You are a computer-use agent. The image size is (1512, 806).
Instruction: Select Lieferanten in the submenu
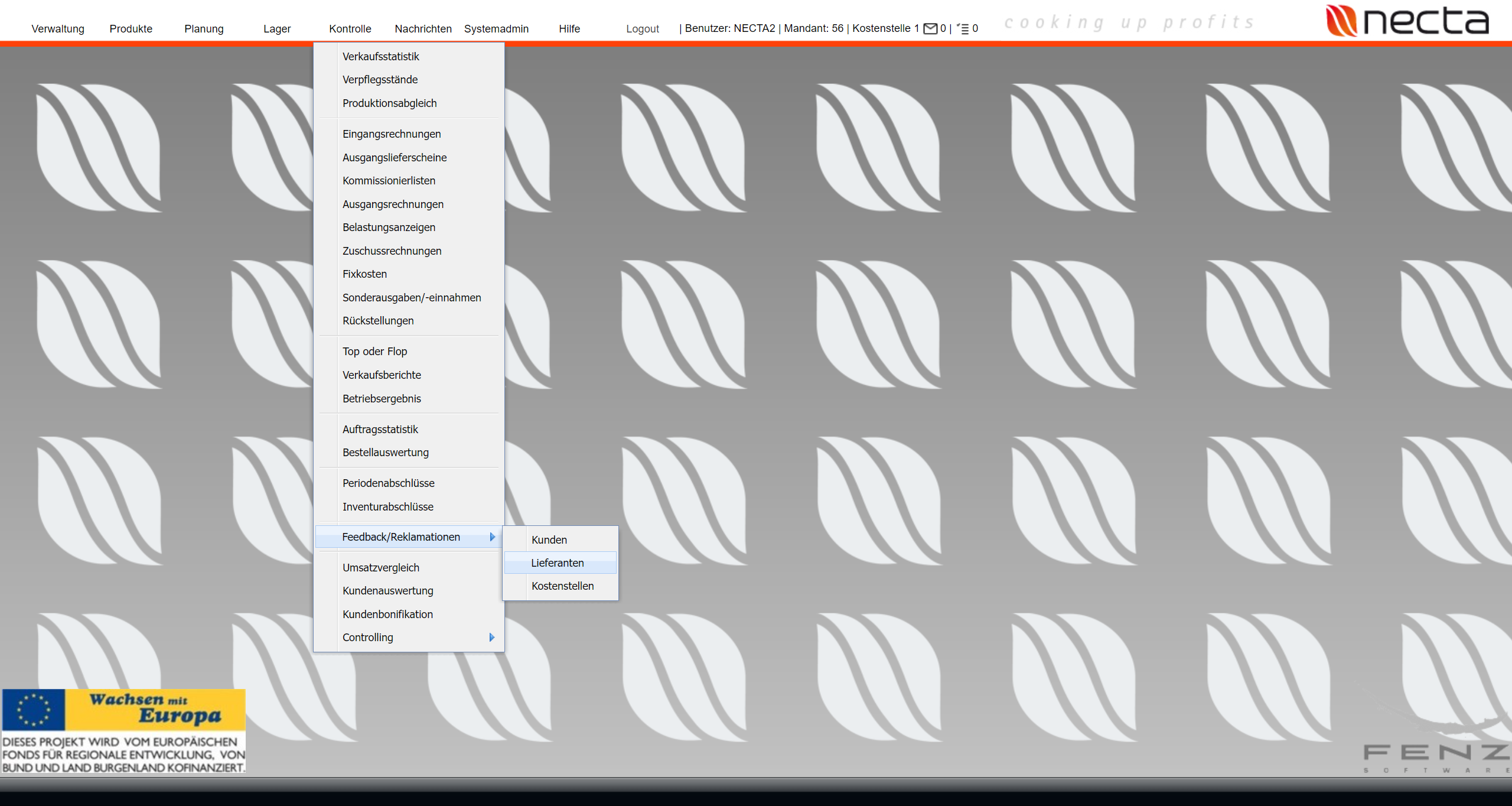[x=557, y=563]
